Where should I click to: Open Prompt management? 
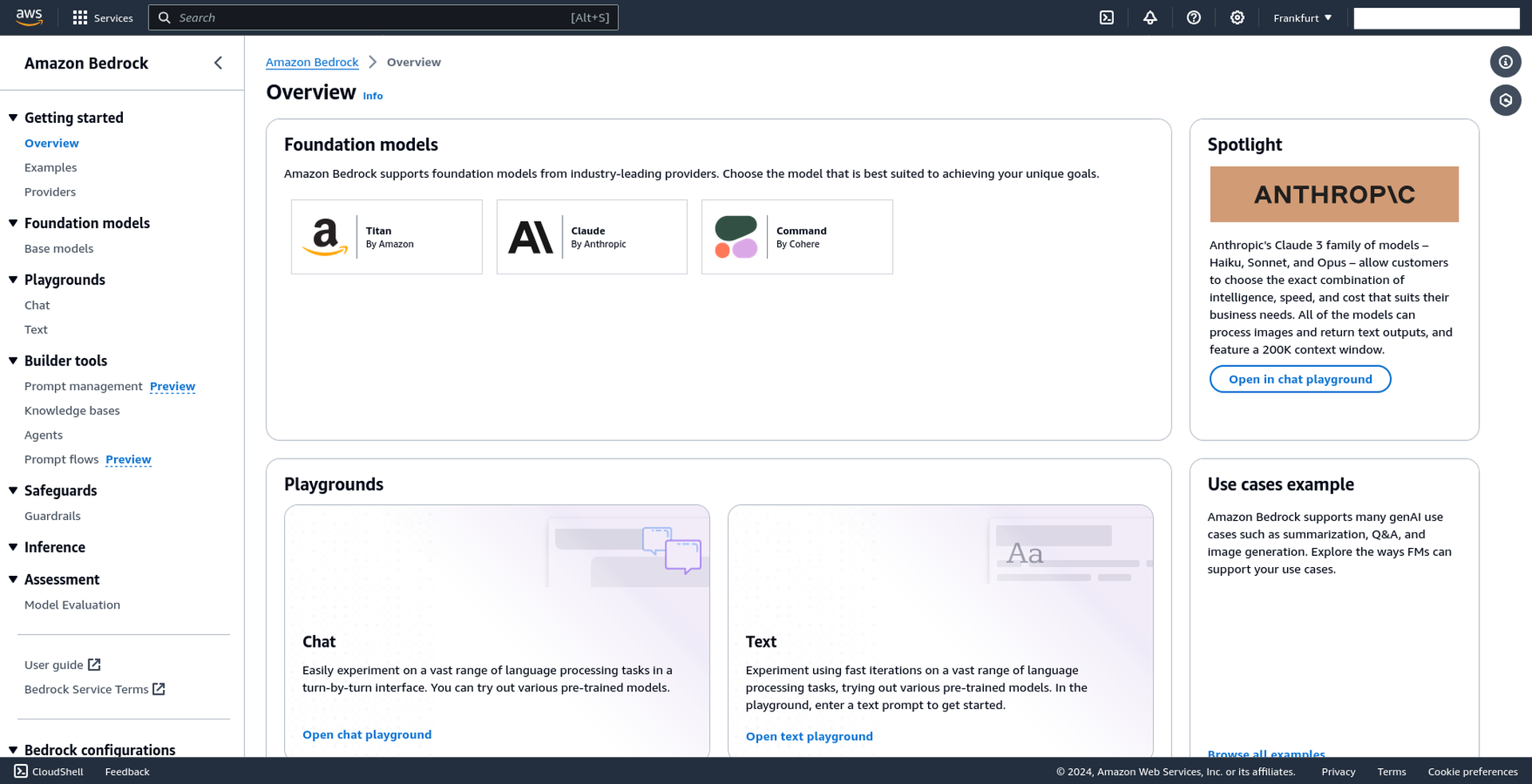pyautogui.click(x=84, y=387)
